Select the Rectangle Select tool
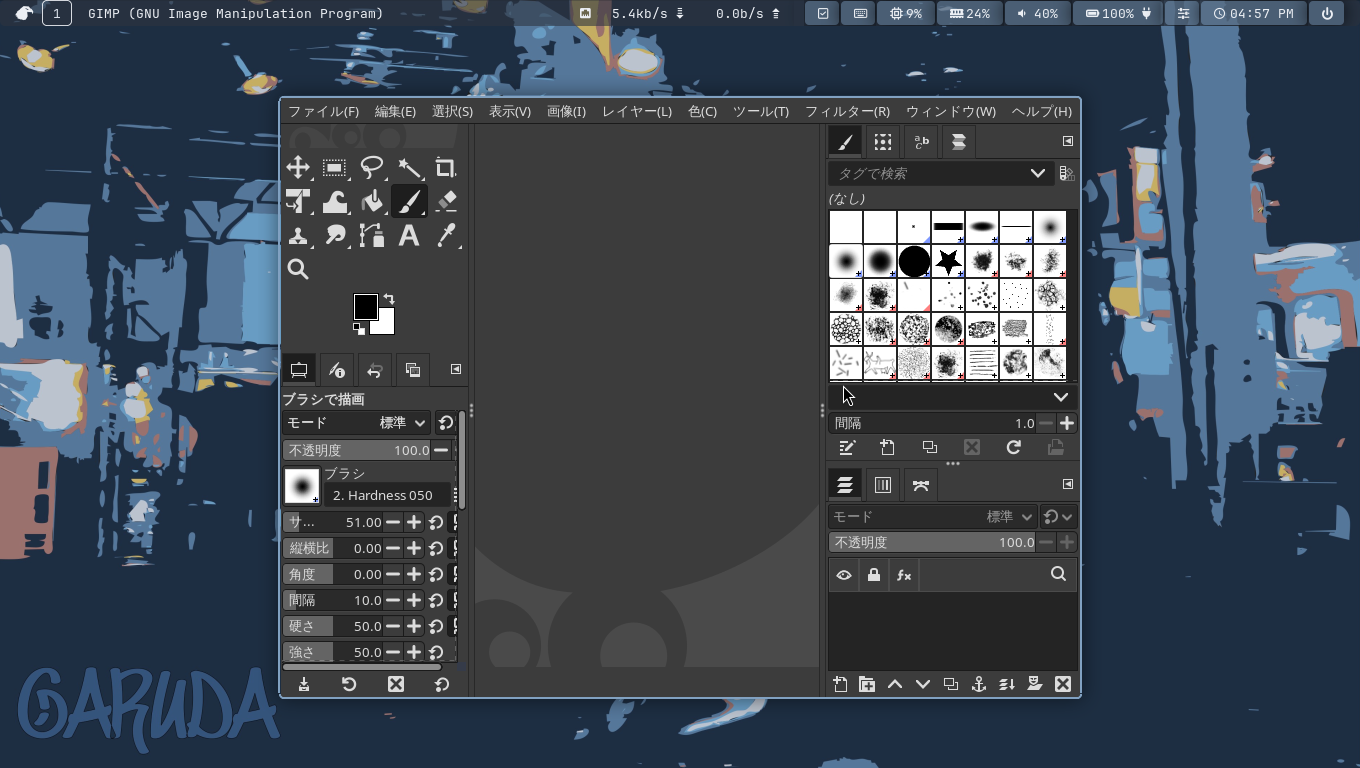Screen dimensions: 1360x768 335,167
